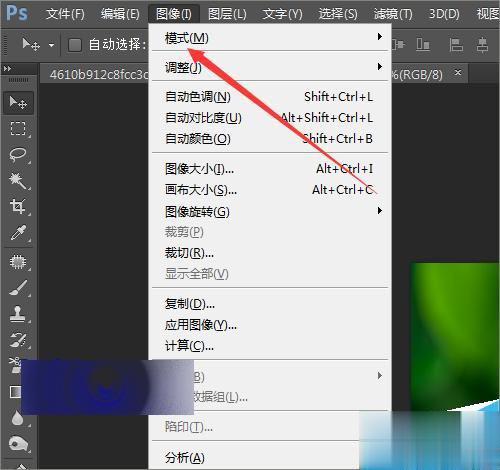This screenshot has width=500, height=470.
Task: Select the Rectangular Marquee tool
Action: click(18, 128)
